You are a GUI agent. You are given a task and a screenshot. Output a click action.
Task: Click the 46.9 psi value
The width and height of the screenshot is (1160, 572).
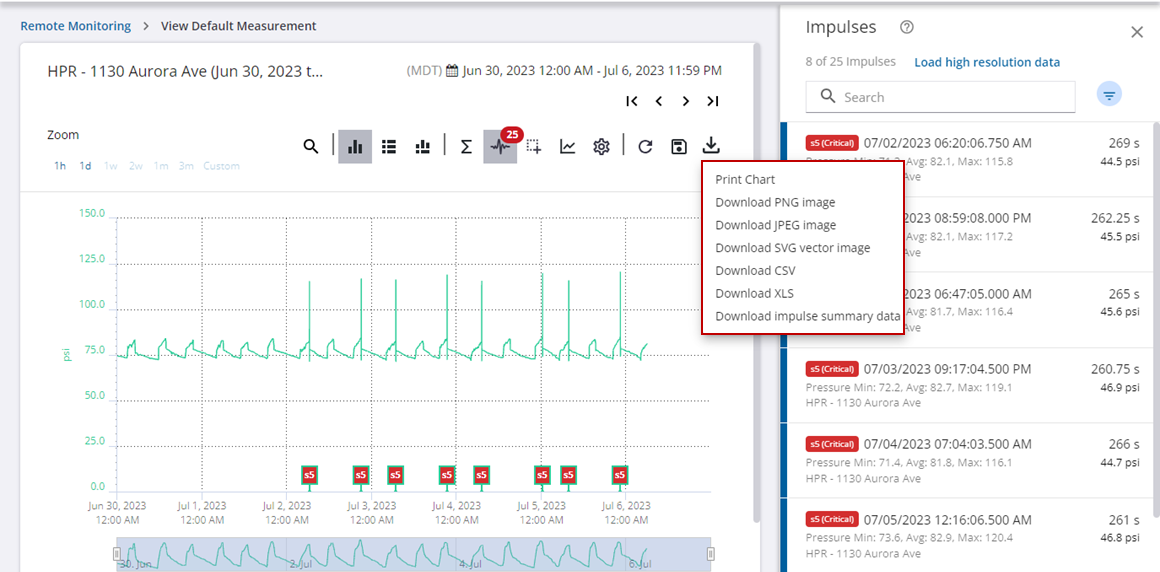[1119, 387]
